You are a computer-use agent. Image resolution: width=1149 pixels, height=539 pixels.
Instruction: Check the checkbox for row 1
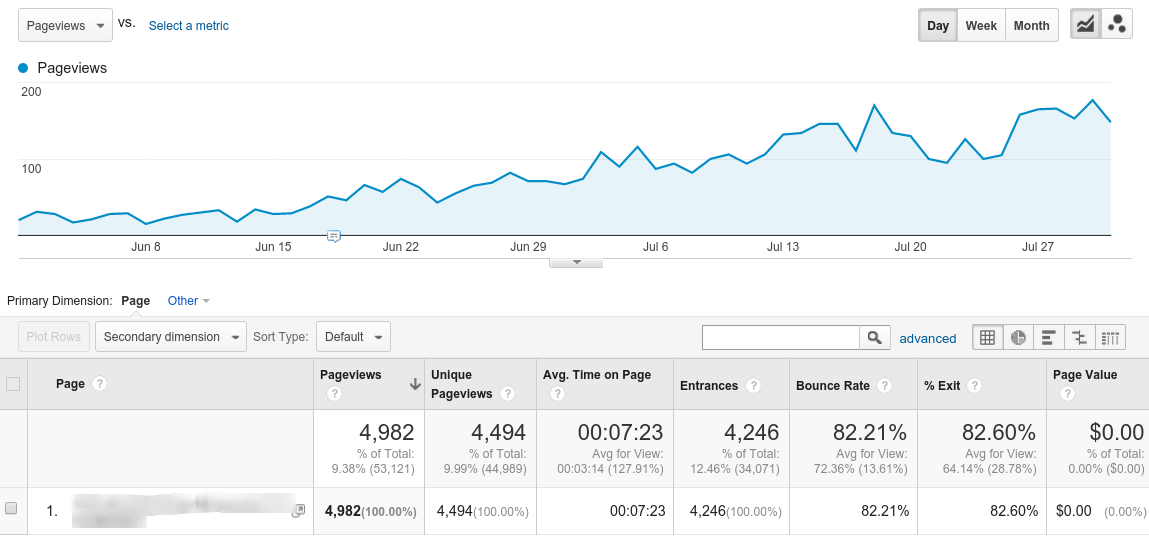12,509
